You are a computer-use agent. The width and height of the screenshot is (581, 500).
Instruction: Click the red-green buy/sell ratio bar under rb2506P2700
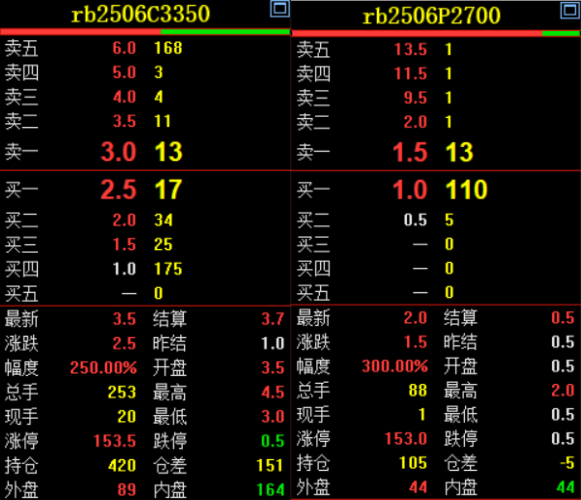coord(436,34)
